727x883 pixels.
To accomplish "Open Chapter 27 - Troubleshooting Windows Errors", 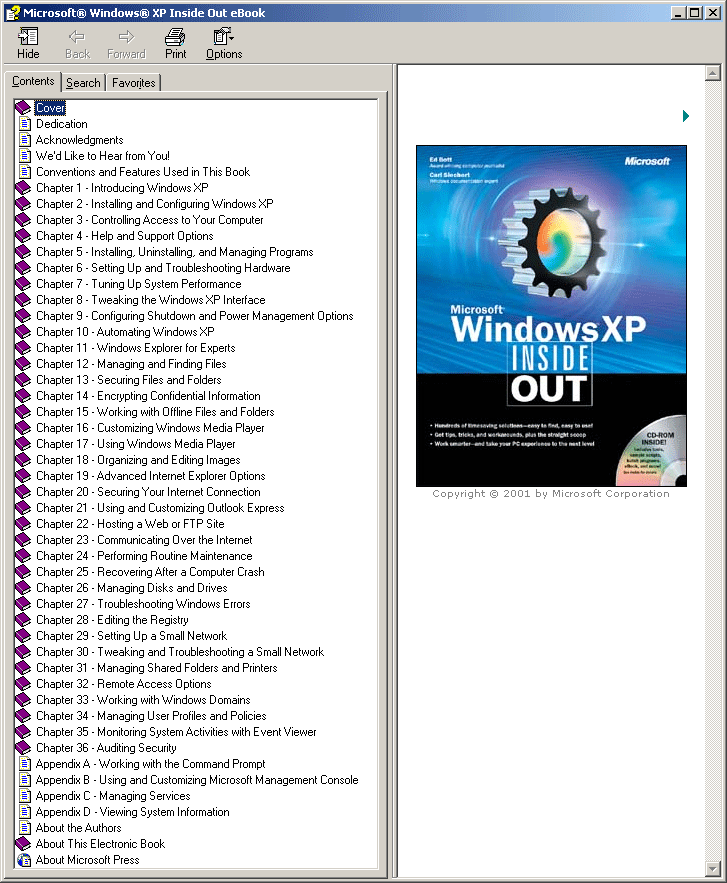I will (x=143, y=604).
